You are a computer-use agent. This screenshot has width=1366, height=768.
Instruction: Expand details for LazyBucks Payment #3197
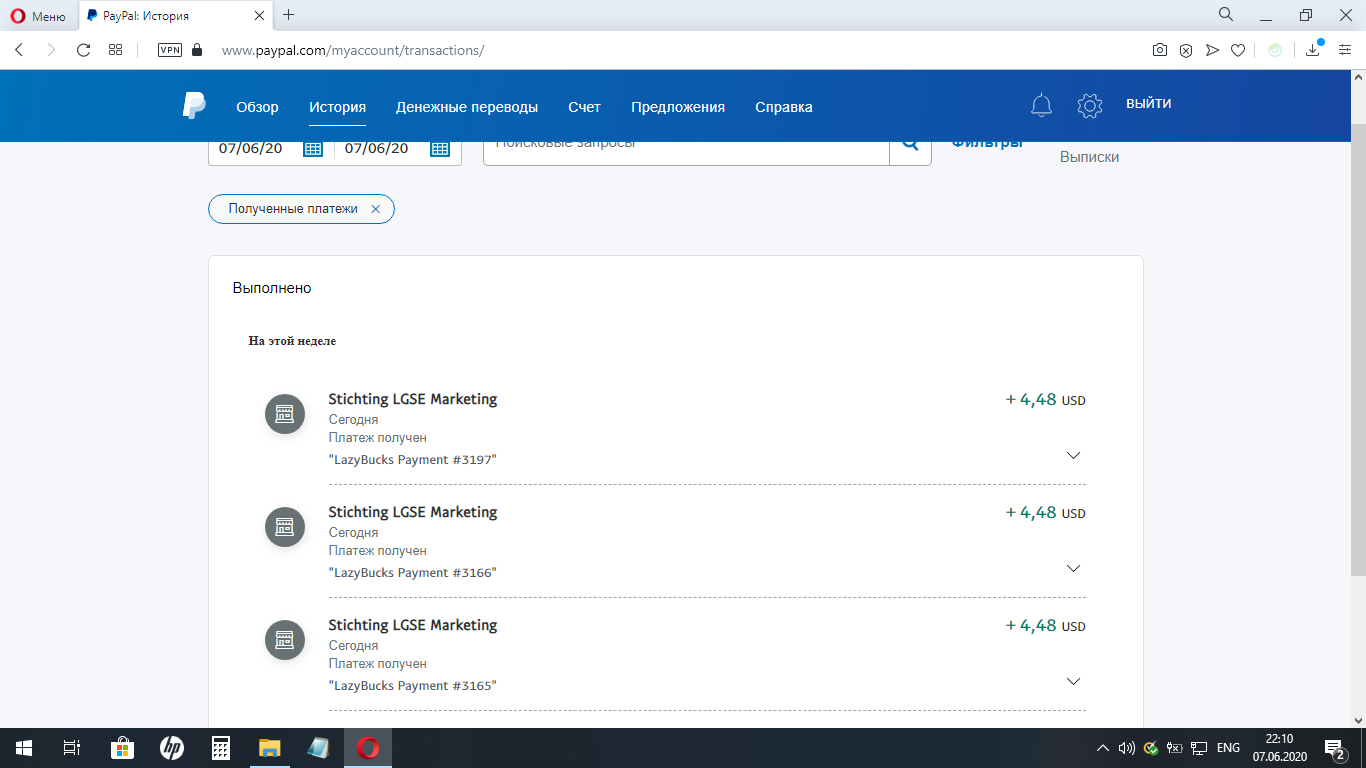[1073, 455]
